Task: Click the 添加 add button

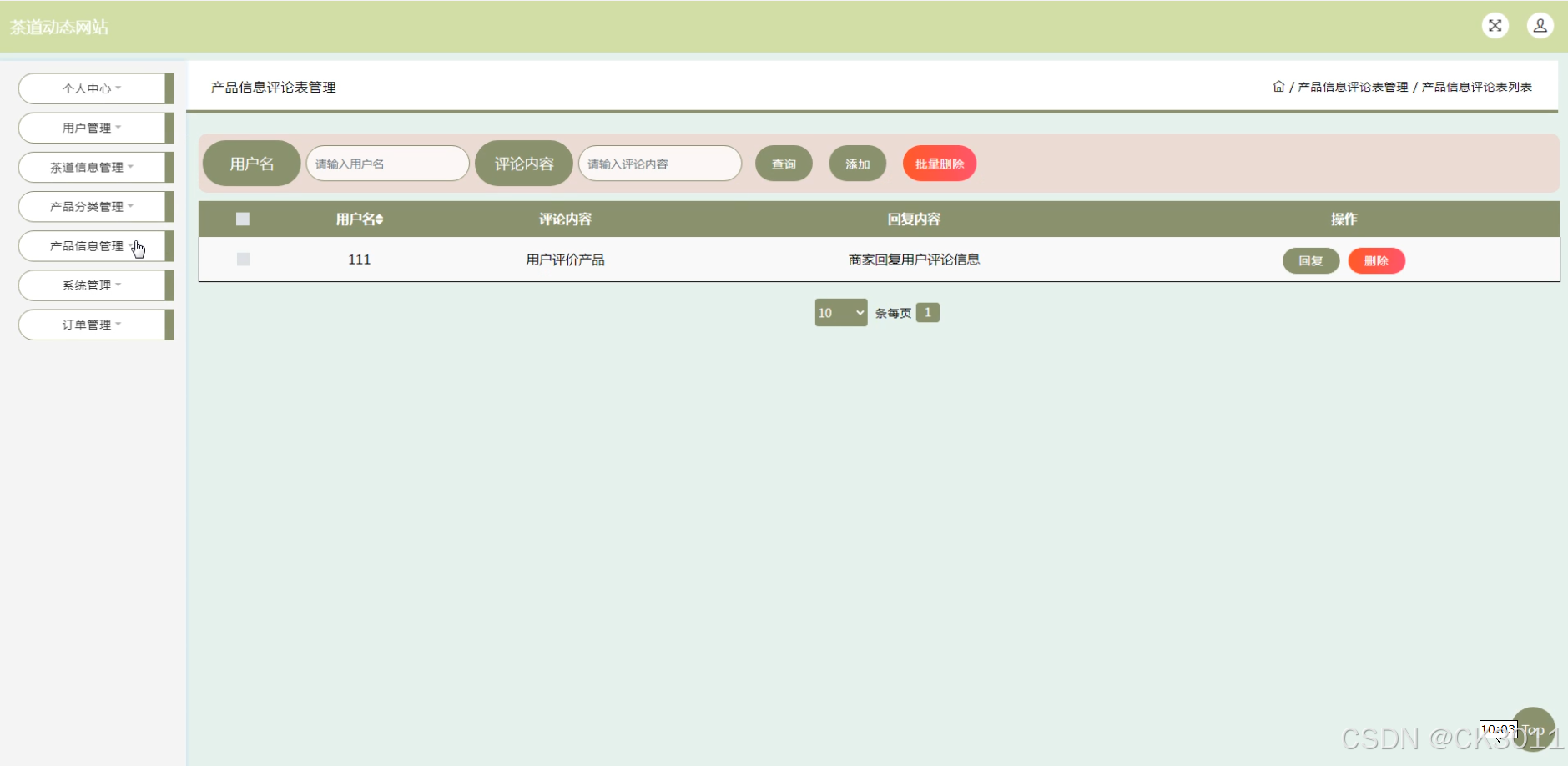Action: tap(857, 164)
